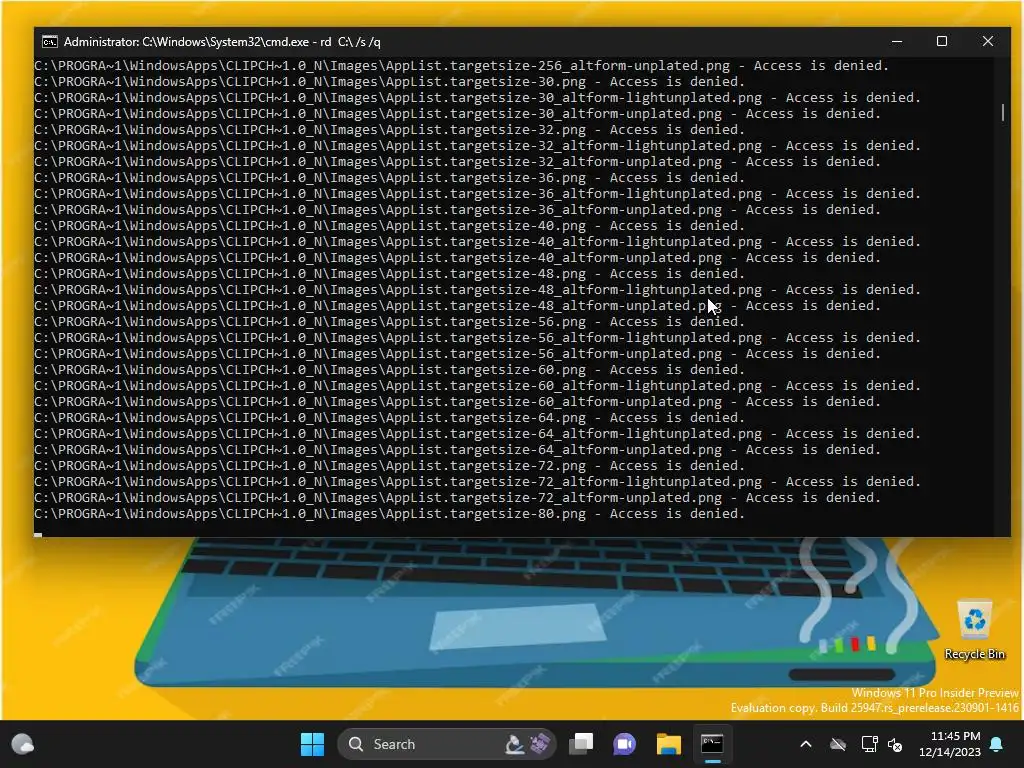Click the OneDrive tray icon
Image resolution: width=1024 pixels, height=768 pixels.
(838, 744)
